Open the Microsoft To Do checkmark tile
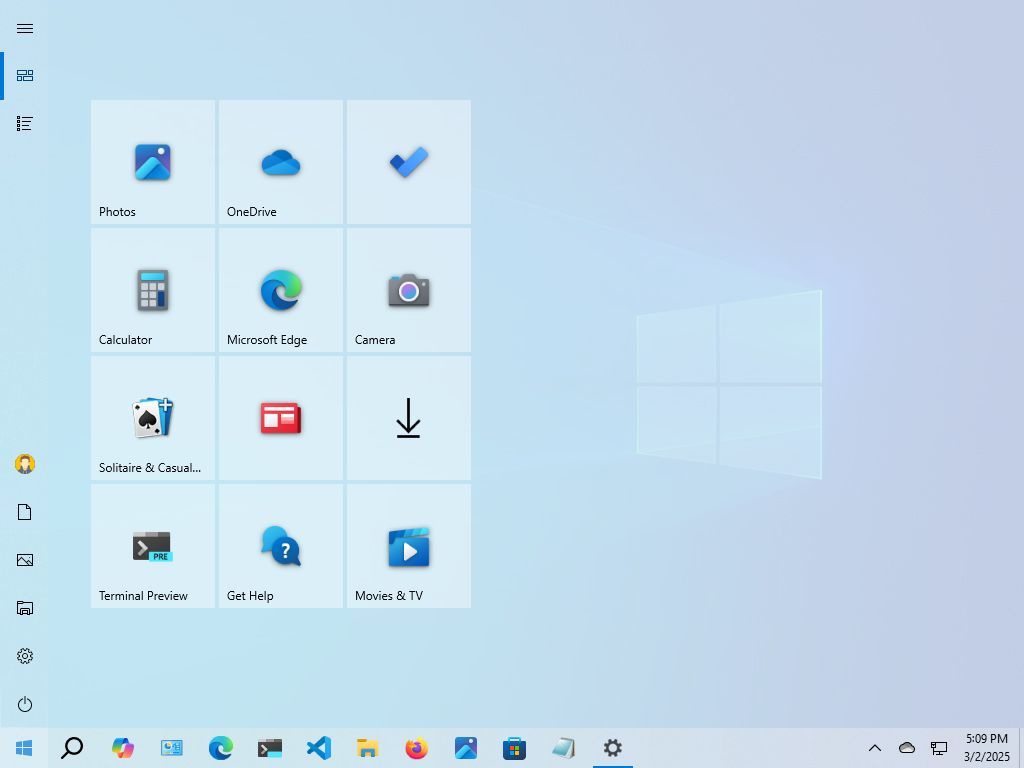The width and height of the screenshot is (1024, 768). (x=408, y=162)
